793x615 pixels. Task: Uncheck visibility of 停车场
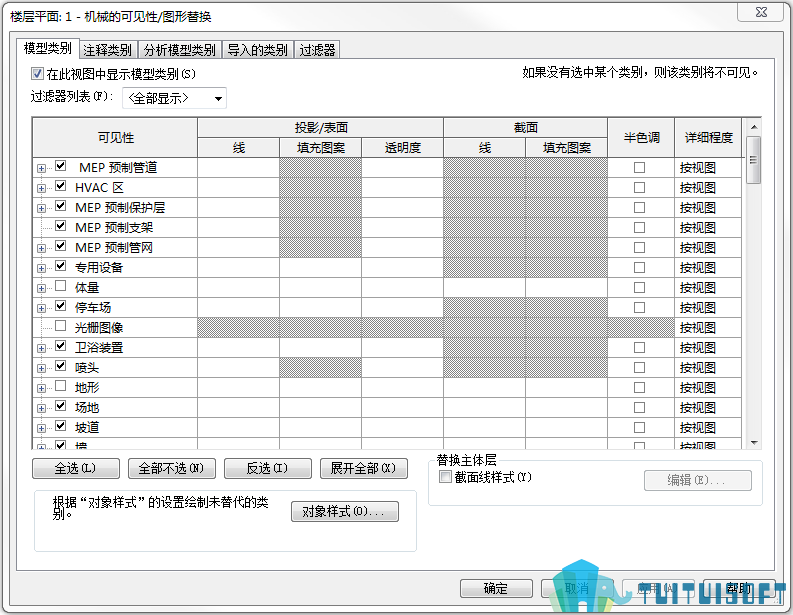click(x=61, y=306)
